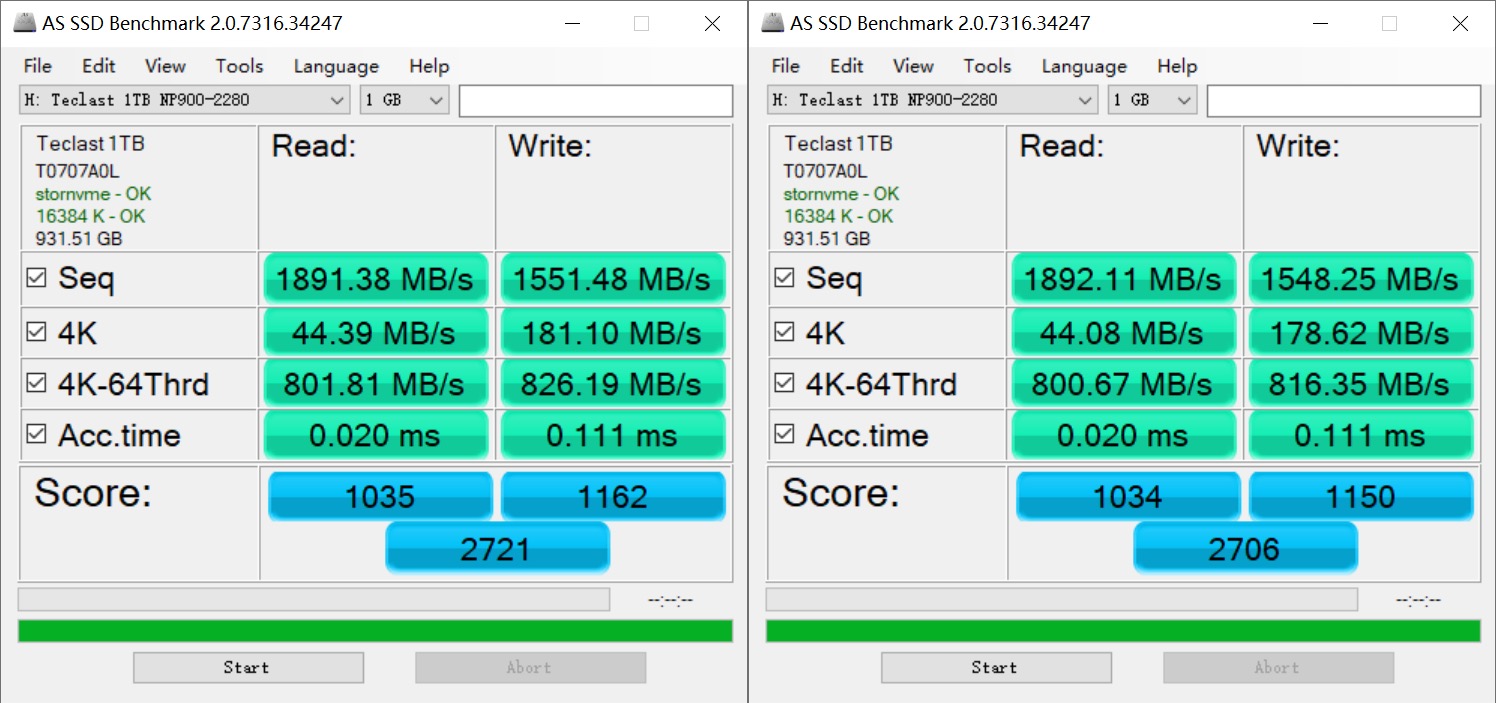
Task: Open Help menu in right window
Action: pos(1177,66)
